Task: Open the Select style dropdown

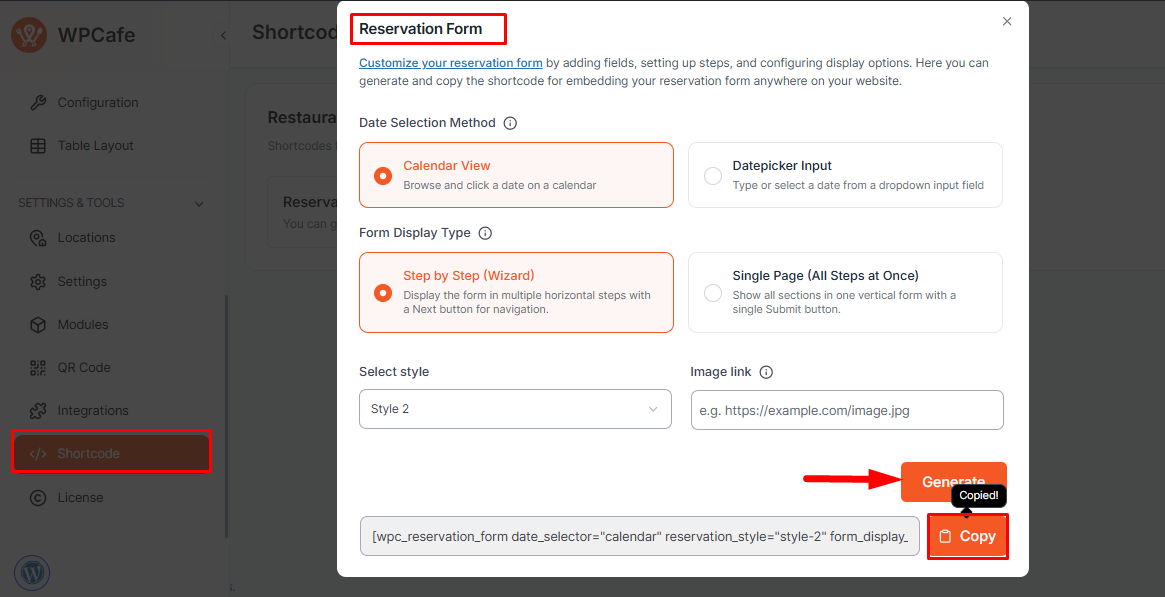Action: click(515, 409)
